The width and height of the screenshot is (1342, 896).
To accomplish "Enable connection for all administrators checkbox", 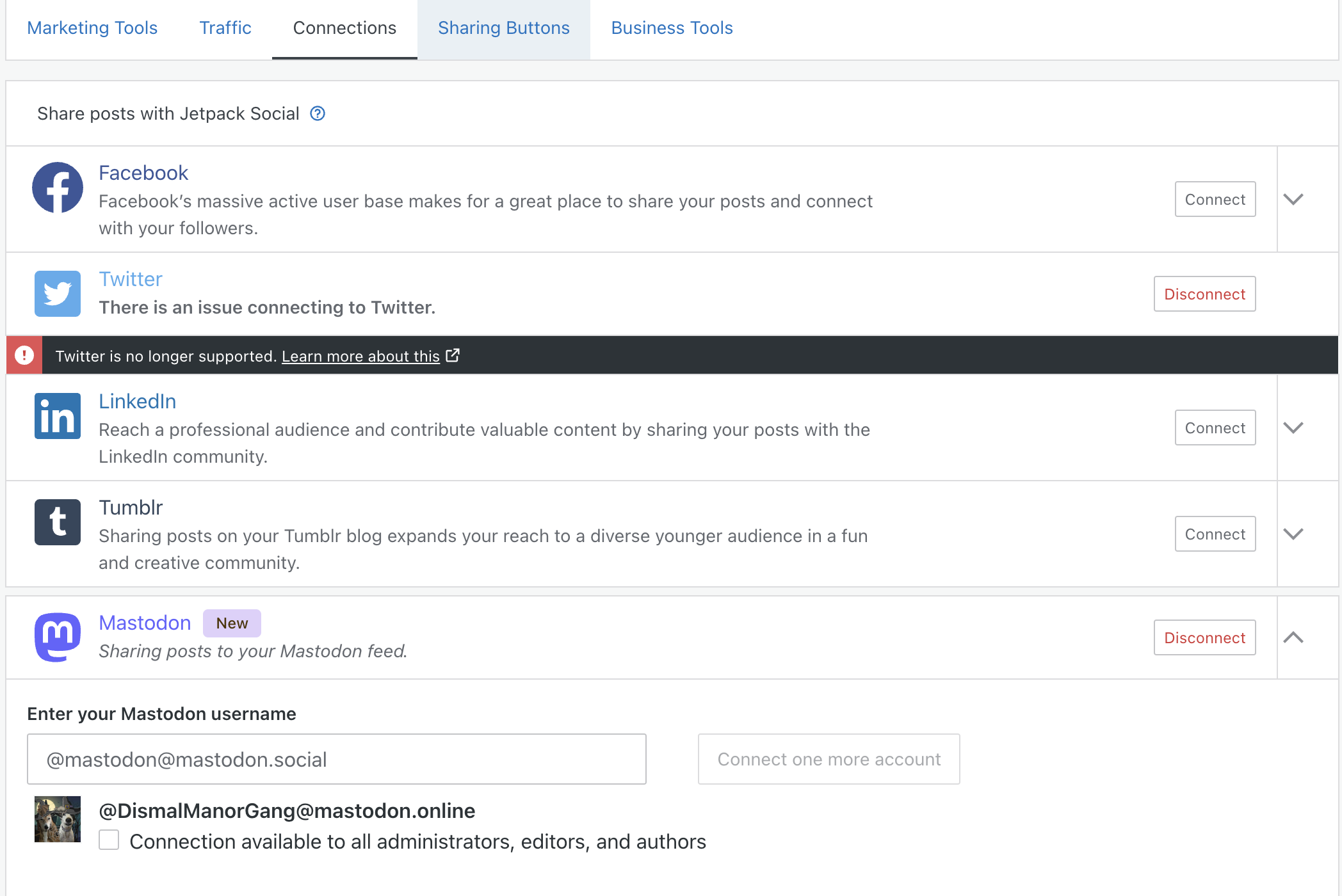I will (x=109, y=840).
